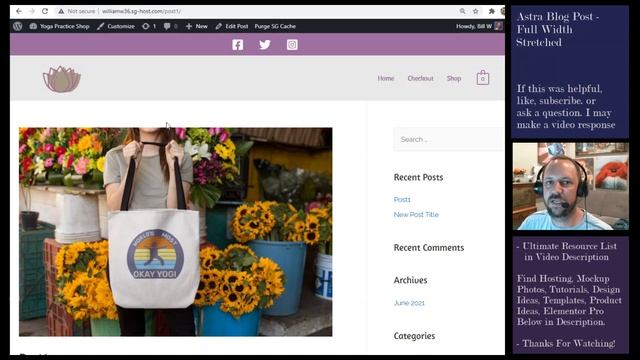Open the Twitter social icon
Viewport: 640px width, 360px height.
[x=264, y=44]
